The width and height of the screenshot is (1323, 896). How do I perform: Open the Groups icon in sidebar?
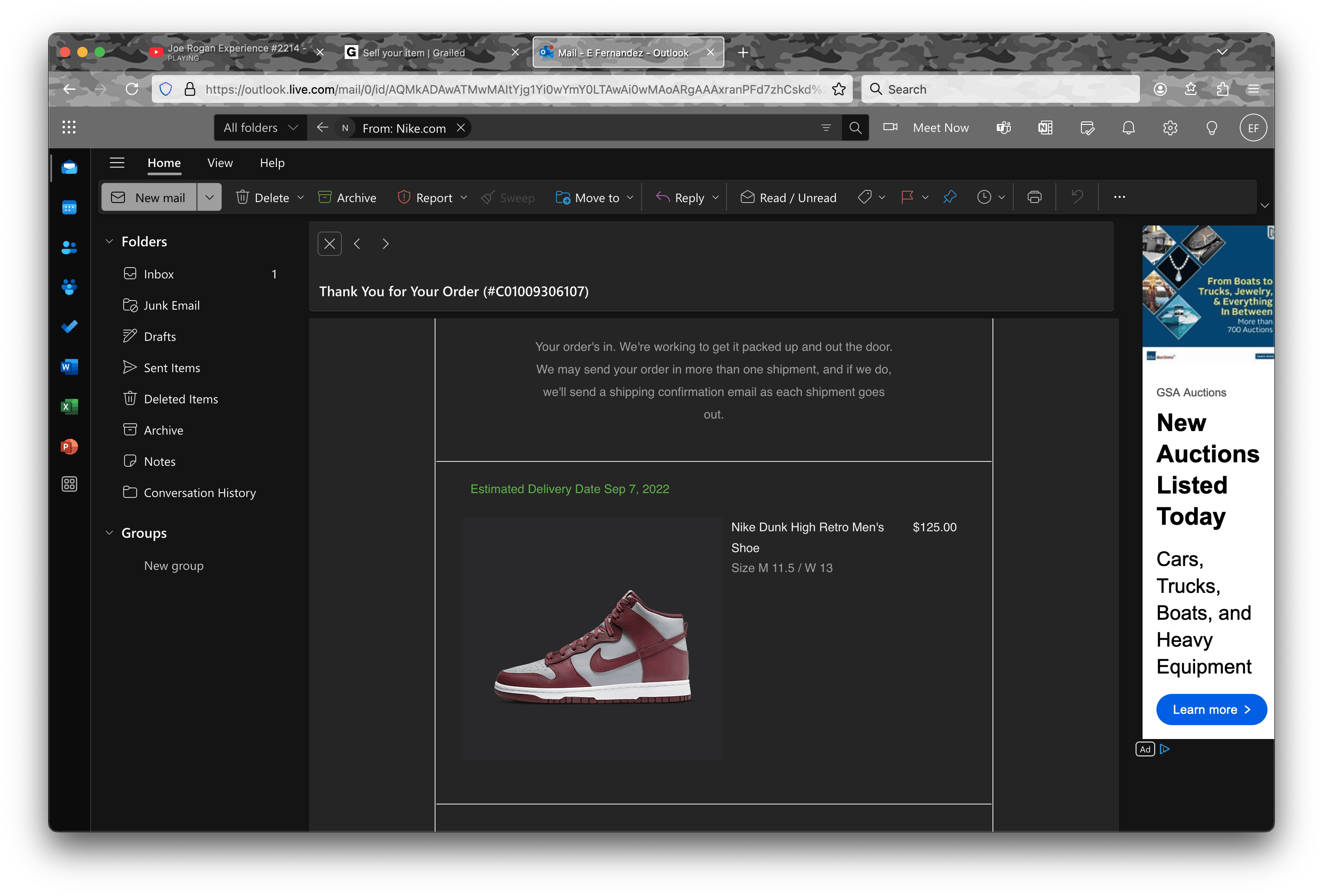click(69, 287)
